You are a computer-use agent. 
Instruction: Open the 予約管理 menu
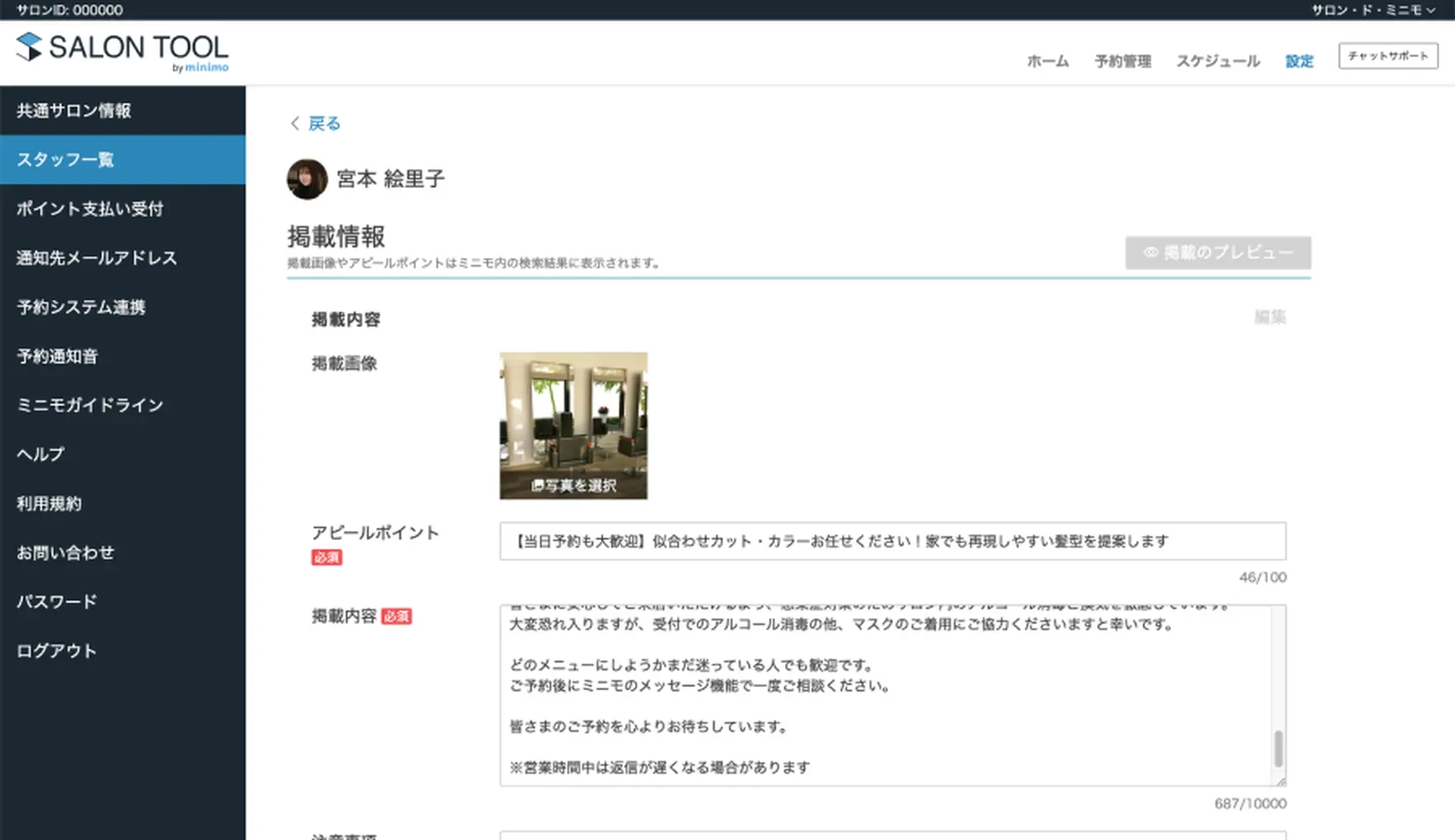(x=1123, y=61)
